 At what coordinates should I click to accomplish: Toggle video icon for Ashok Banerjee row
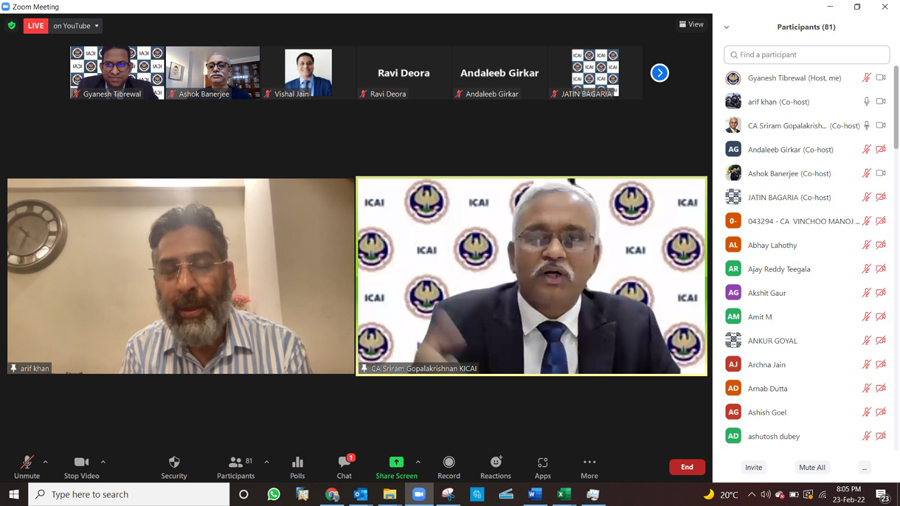coord(881,173)
